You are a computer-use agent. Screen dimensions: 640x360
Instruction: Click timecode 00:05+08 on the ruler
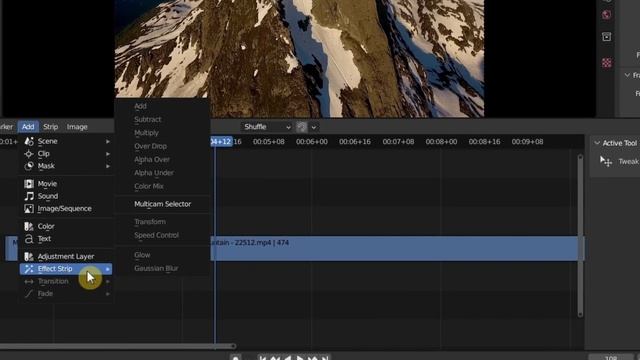(x=269, y=142)
